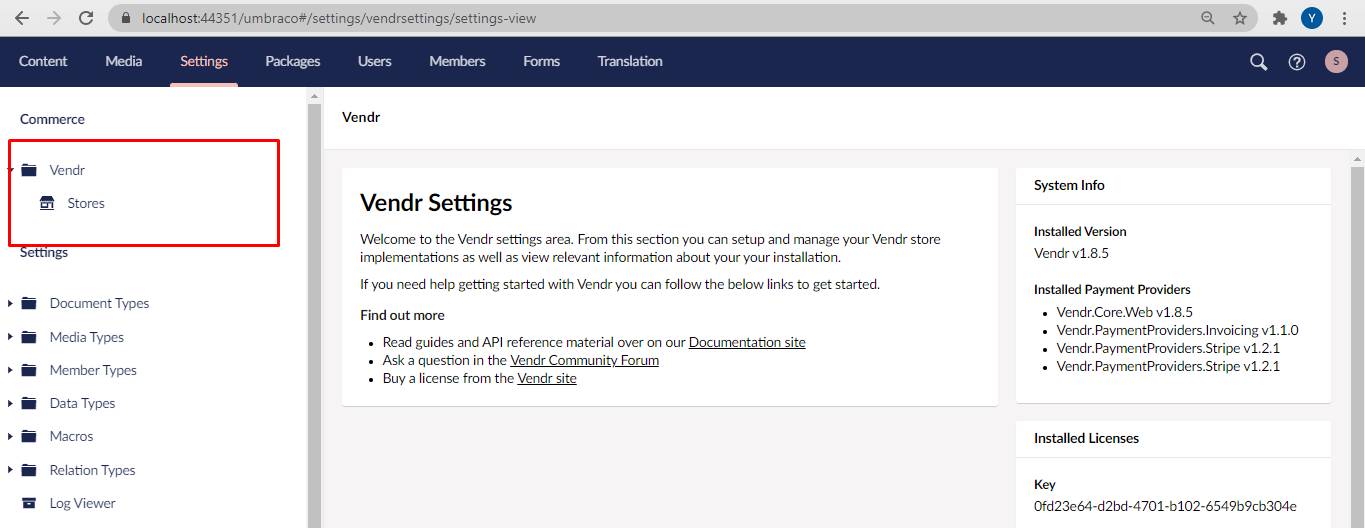Reload the current page
Screen dimensions: 1365x528
tap(86, 18)
